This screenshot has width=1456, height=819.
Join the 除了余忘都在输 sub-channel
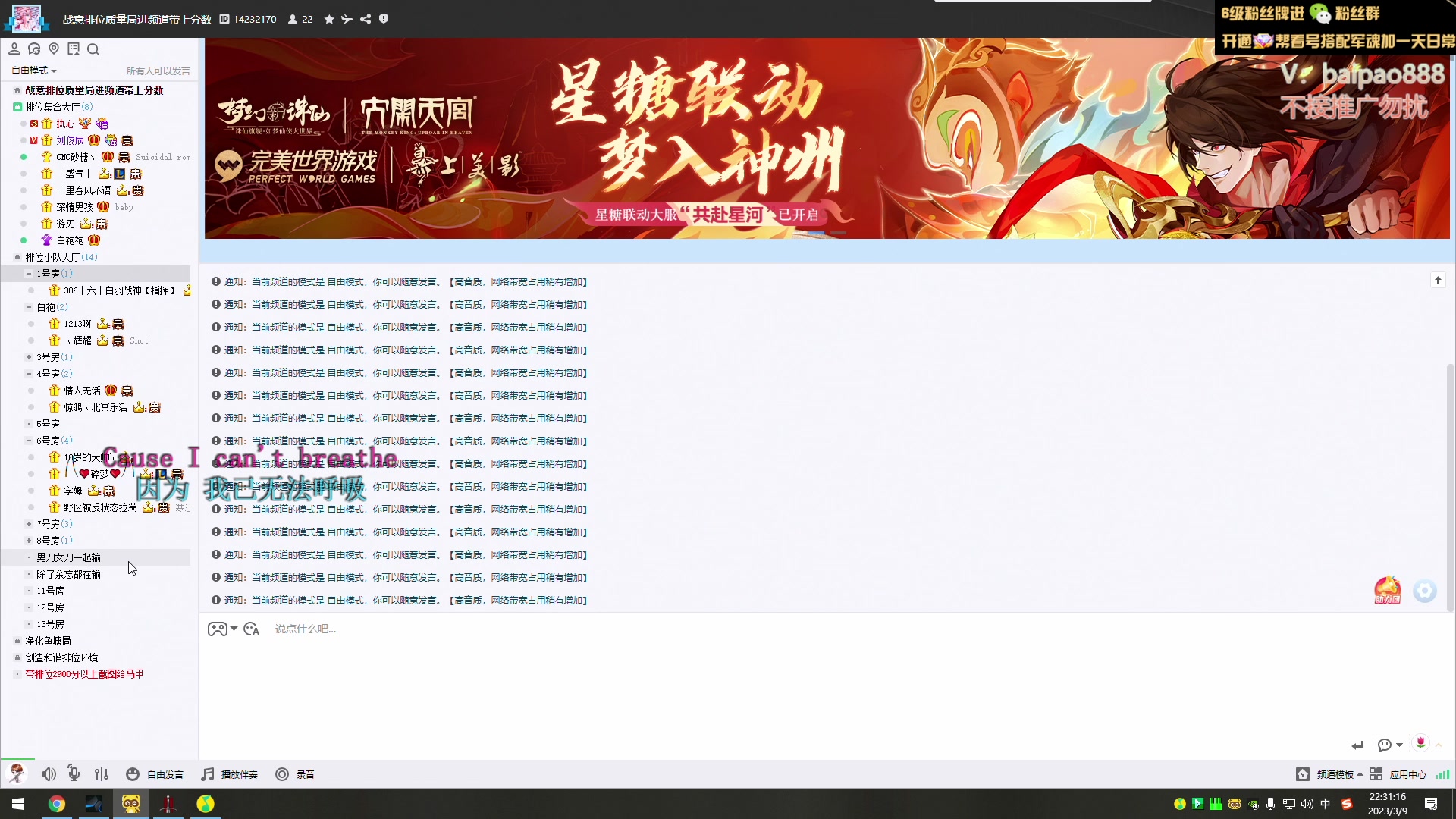[68, 574]
